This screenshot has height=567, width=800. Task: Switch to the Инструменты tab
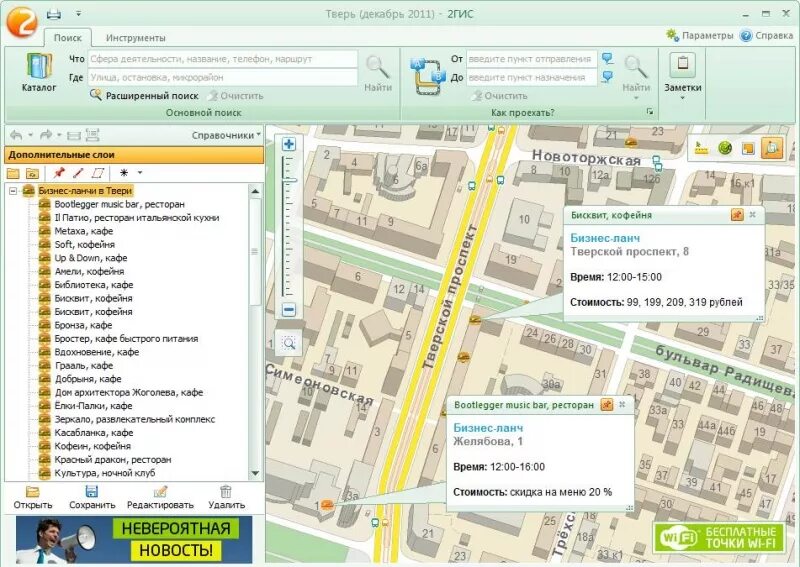click(135, 38)
